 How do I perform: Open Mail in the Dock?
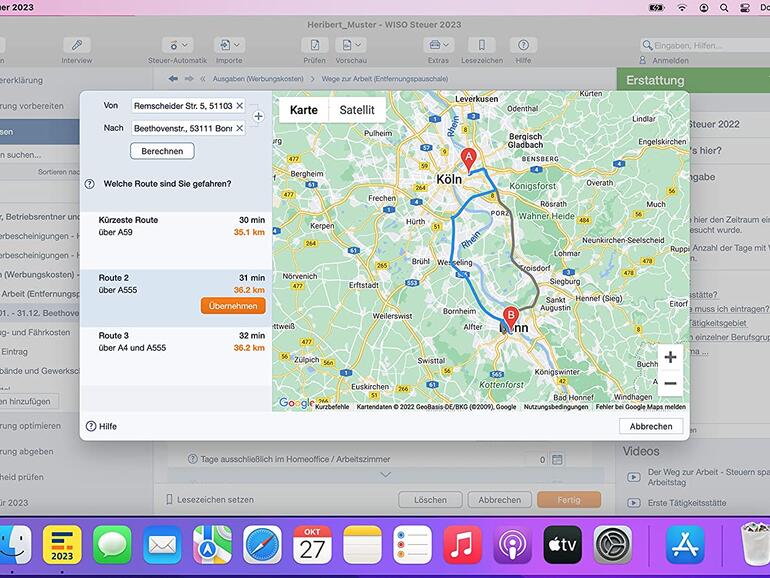(x=163, y=545)
